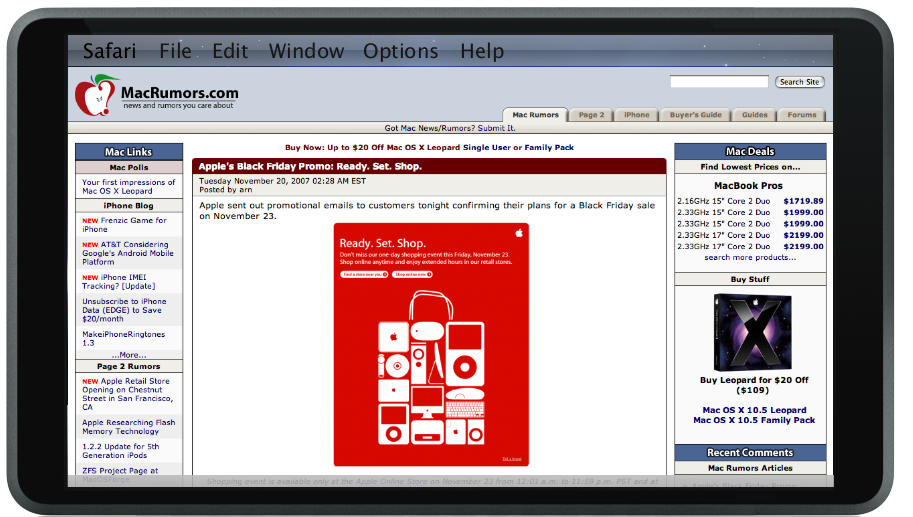
Task: Click the MacRumors apple logo
Action: coord(96,95)
